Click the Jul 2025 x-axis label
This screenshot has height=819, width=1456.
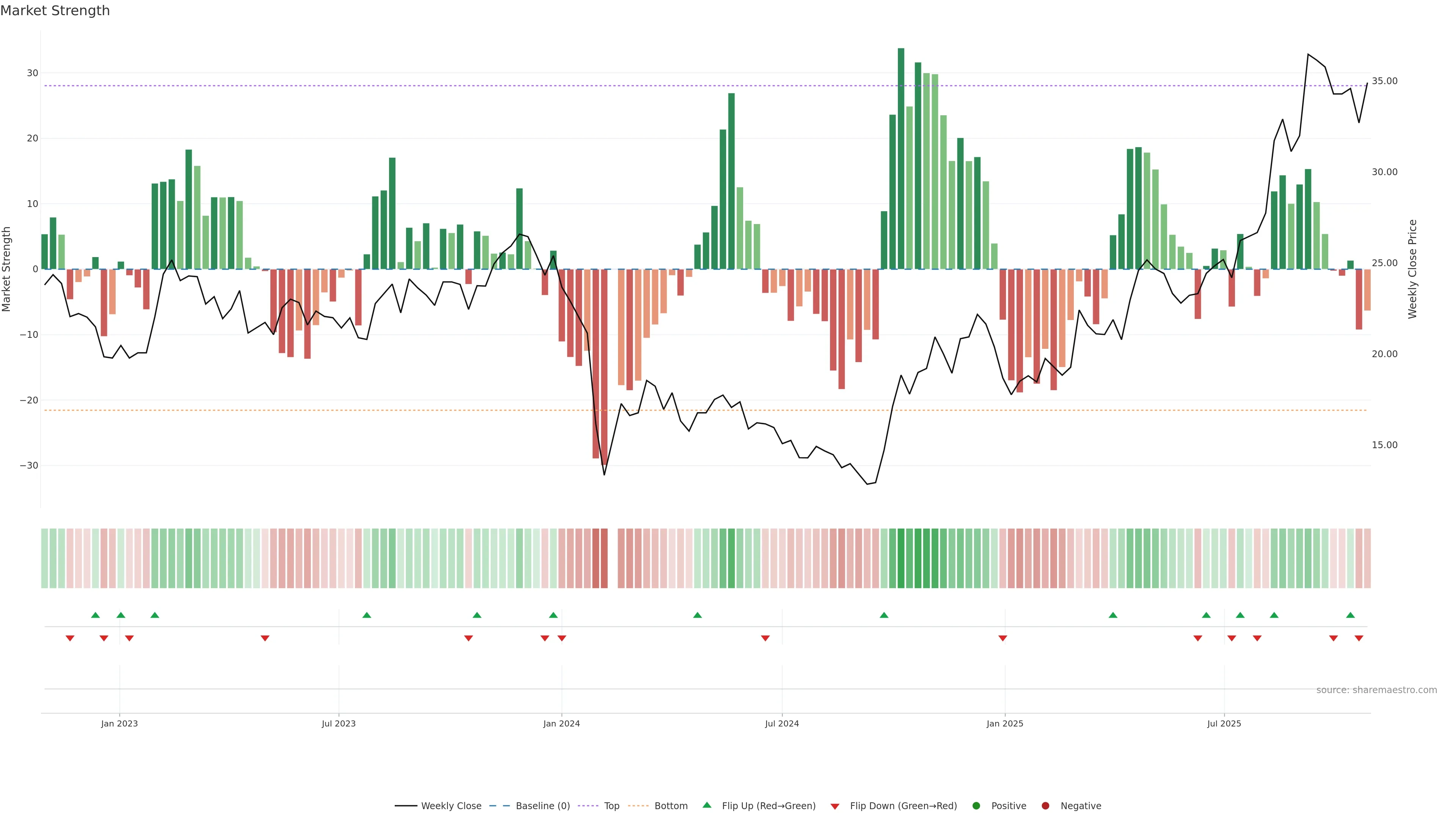pyautogui.click(x=1224, y=723)
